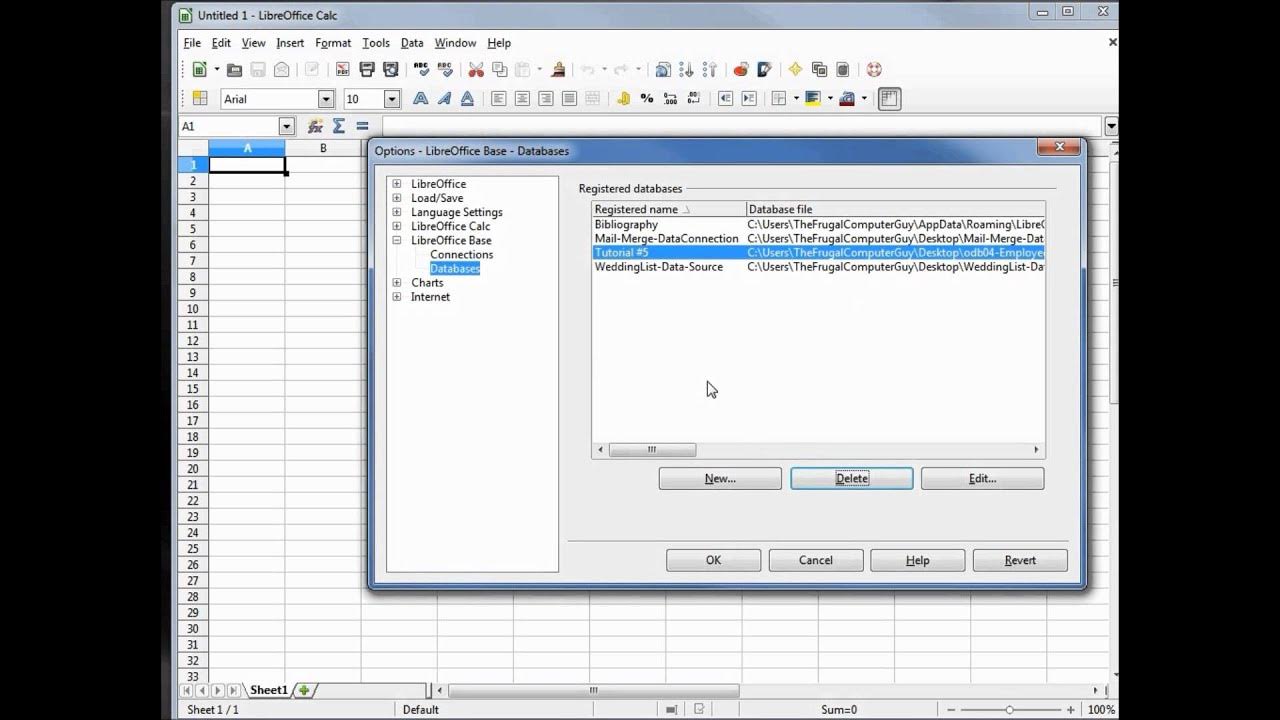Select the Bibliography registered database row

pos(818,225)
